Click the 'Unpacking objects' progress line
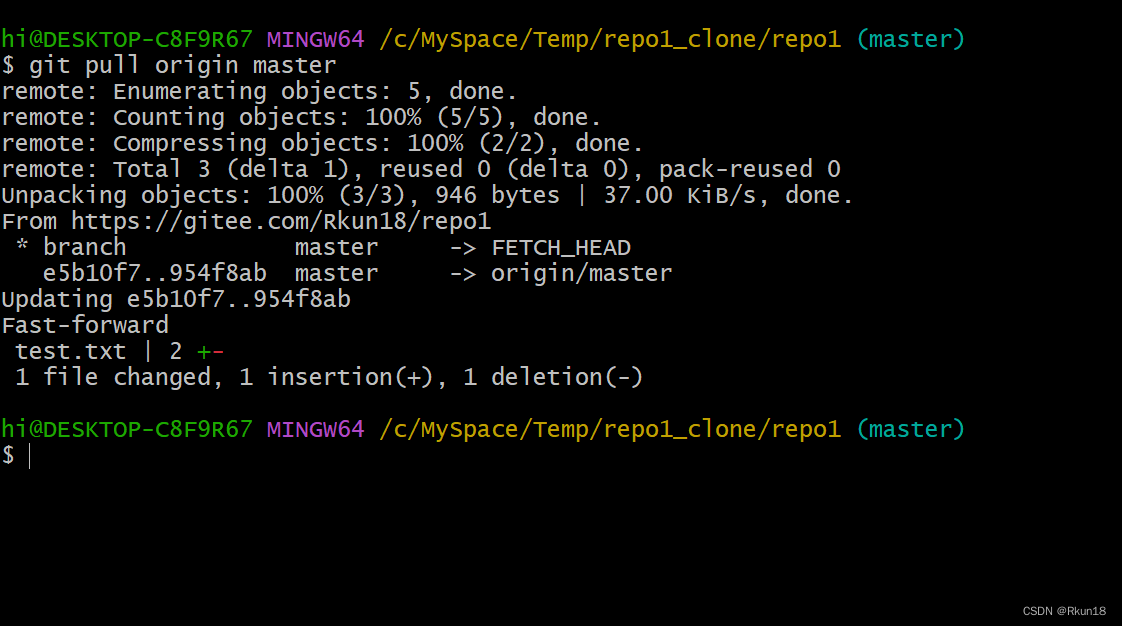Screen dimensions: 1122x626 pyautogui.click(x=427, y=195)
